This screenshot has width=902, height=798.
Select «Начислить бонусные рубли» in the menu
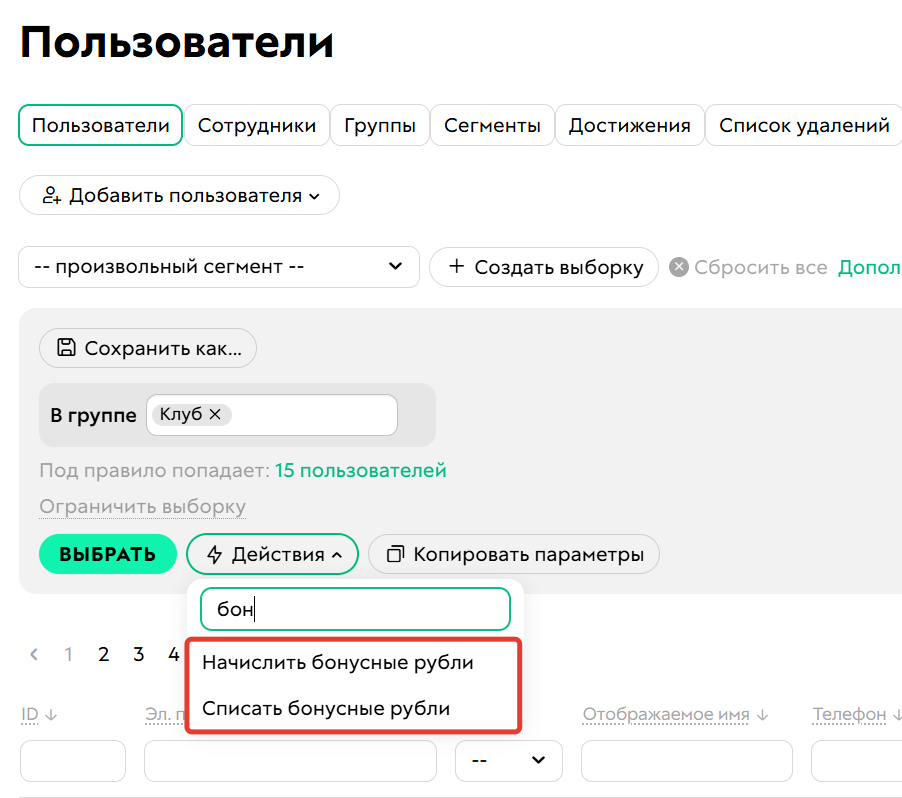coord(337,662)
